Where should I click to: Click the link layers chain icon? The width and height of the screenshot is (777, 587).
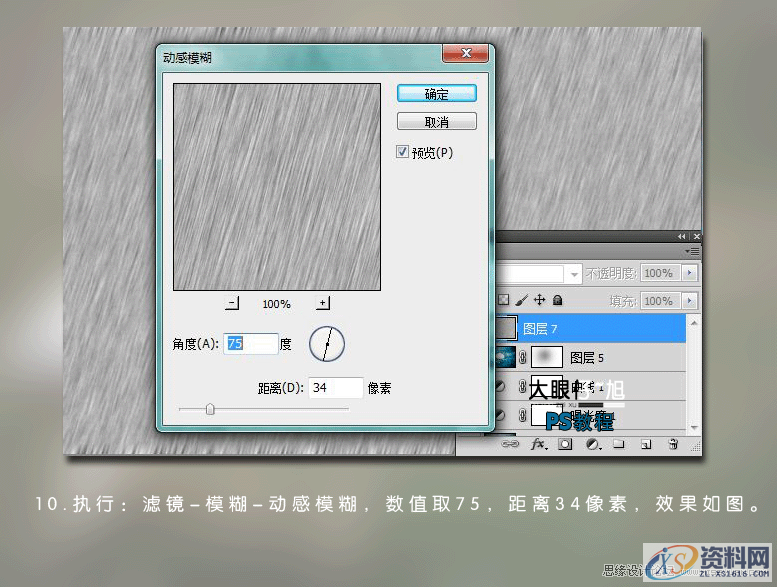pos(510,442)
